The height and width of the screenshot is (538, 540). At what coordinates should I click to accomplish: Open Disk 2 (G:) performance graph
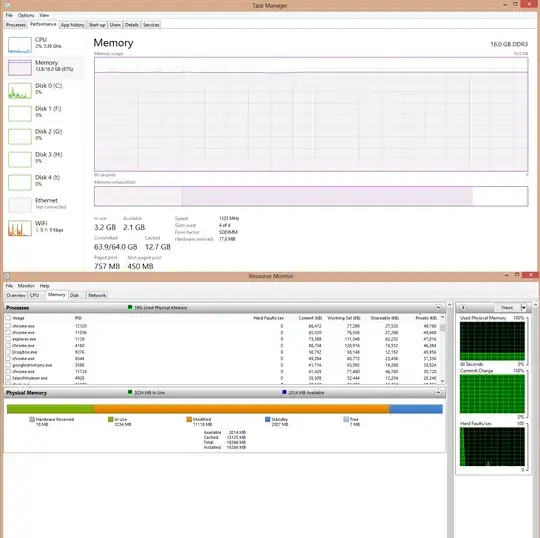point(20,136)
